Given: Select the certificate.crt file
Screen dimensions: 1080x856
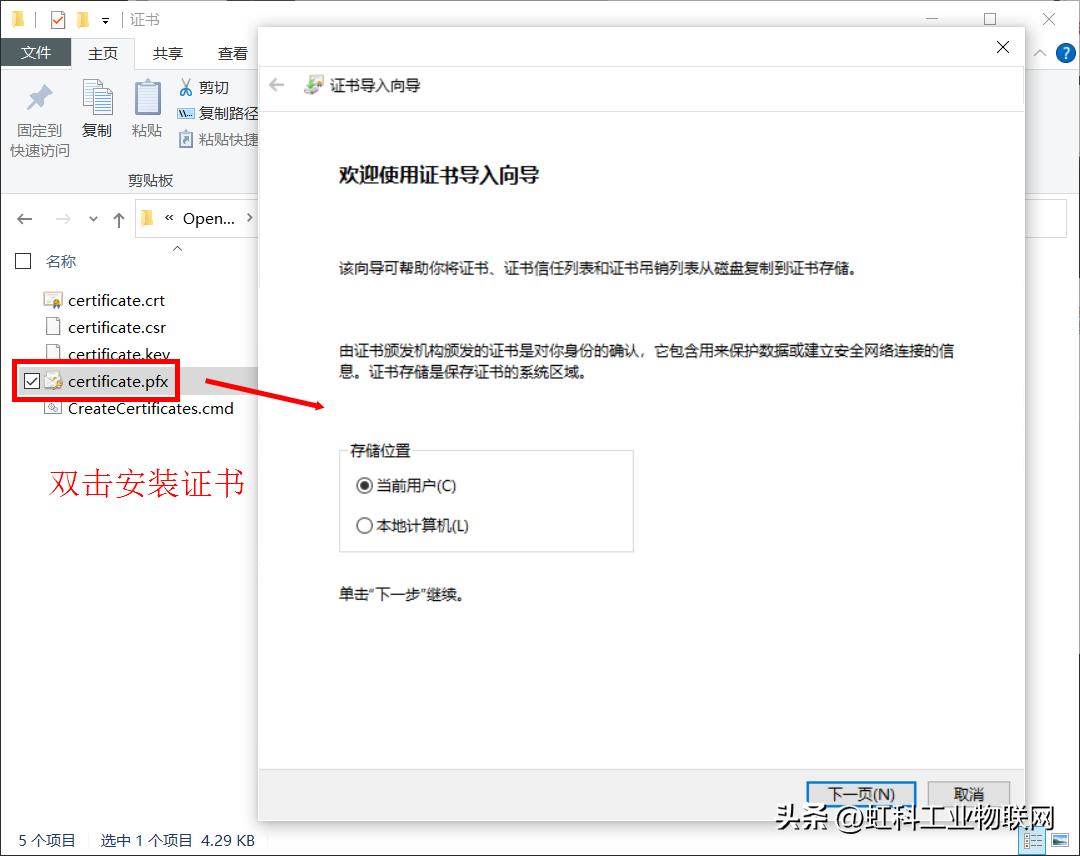Looking at the screenshot, I should tap(113, 299).
